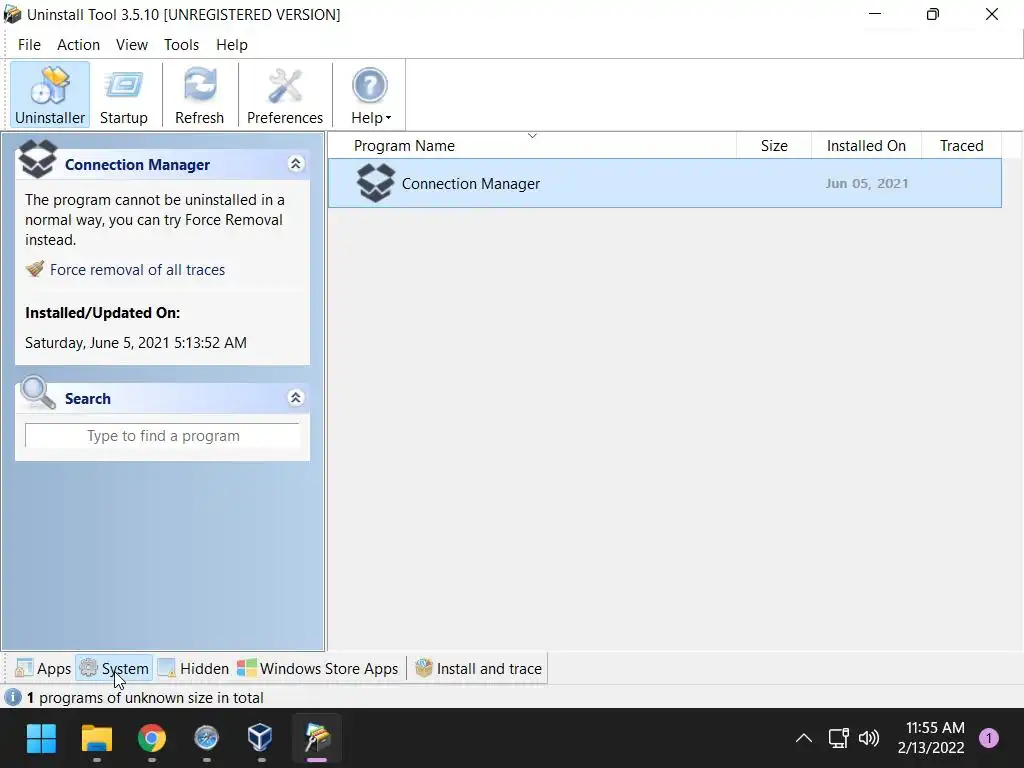
Task: Click the Connection Manager icon in list row
Action: coord(376,183)
